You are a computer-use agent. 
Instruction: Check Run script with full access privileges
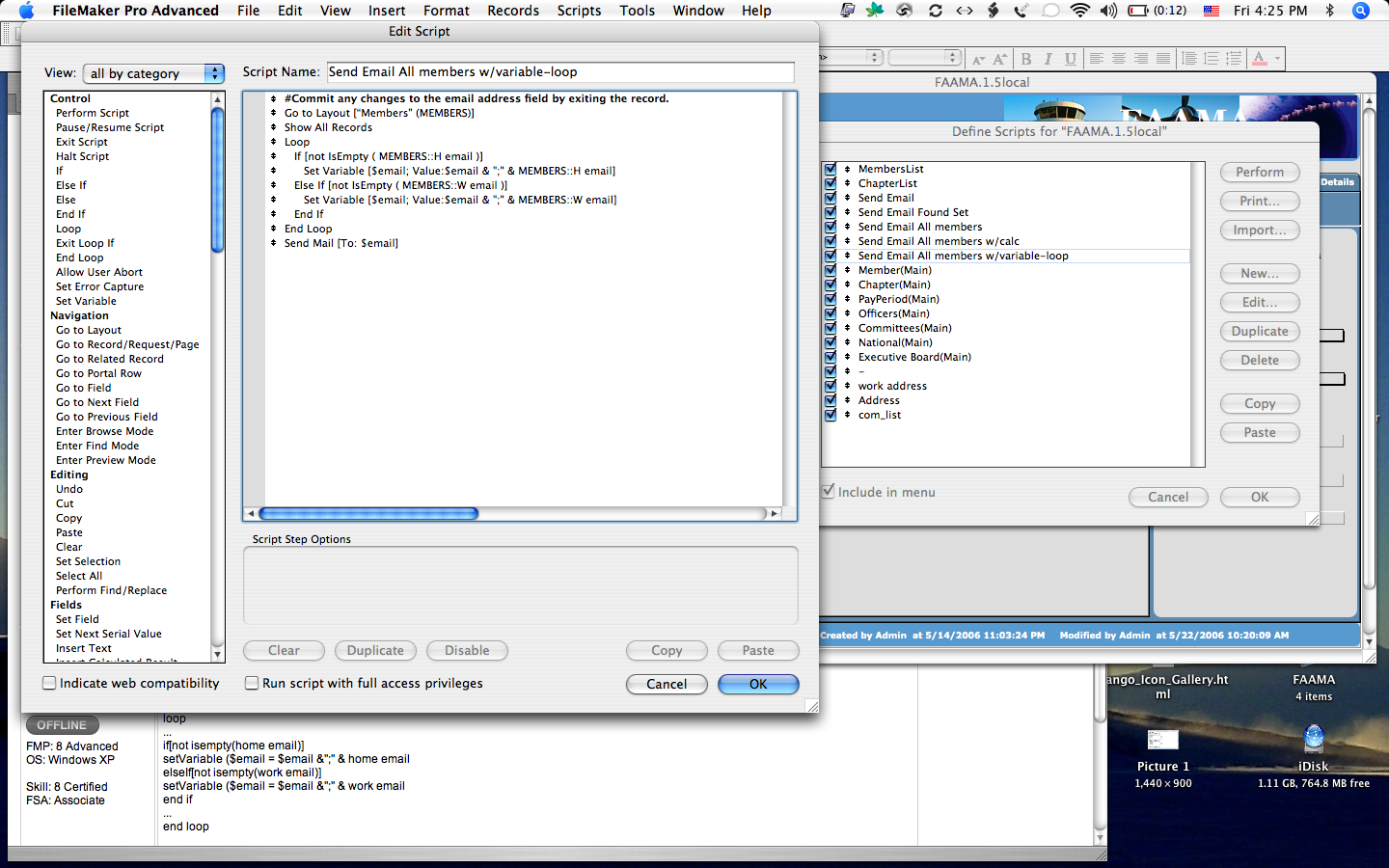[252, 683]
